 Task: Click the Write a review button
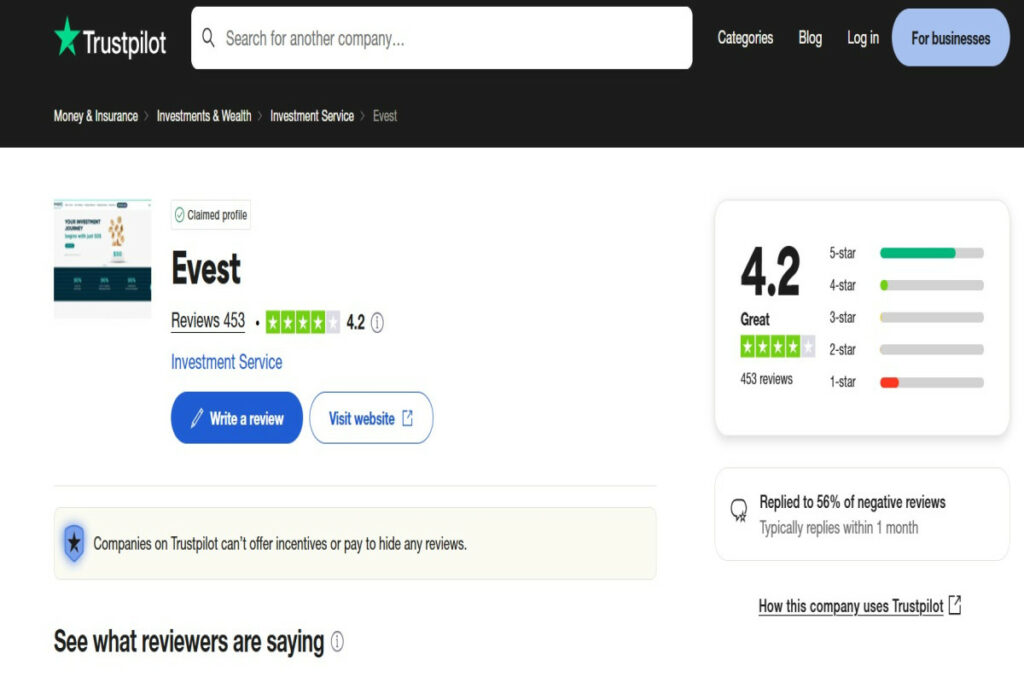[236, 418]
